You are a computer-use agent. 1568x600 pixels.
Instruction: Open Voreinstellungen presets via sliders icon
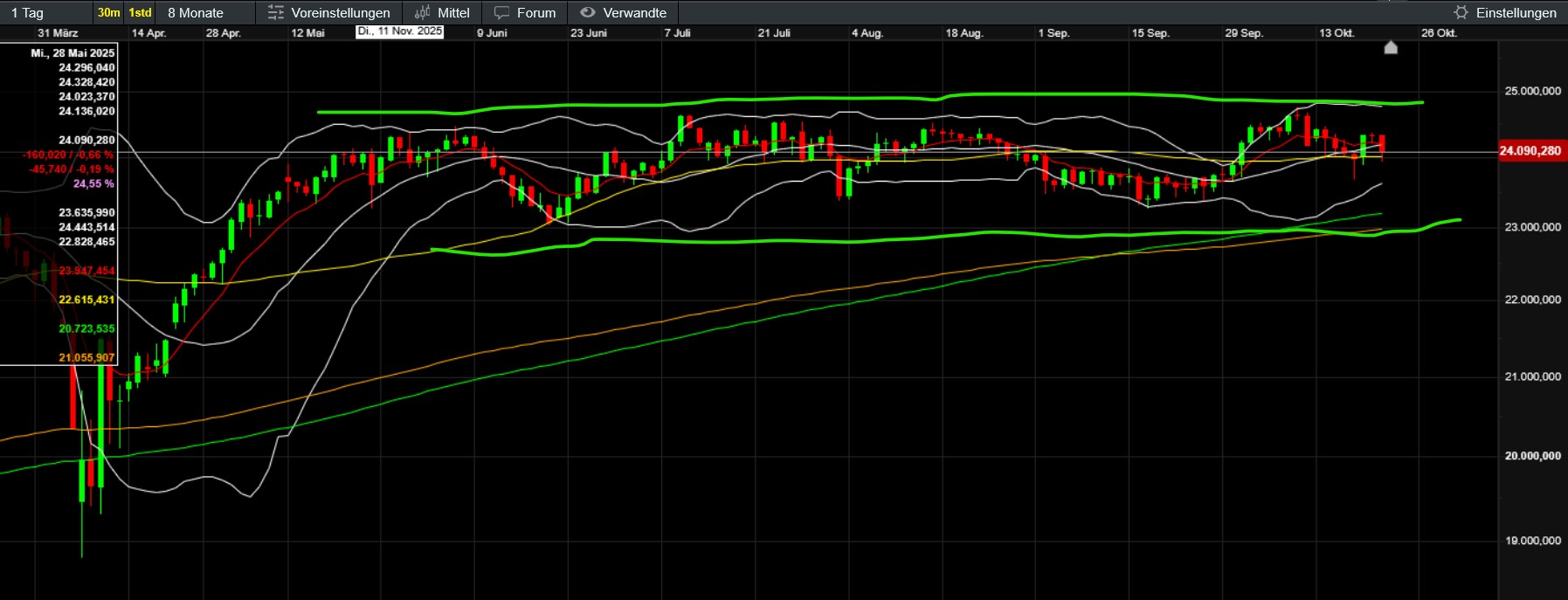276,12
